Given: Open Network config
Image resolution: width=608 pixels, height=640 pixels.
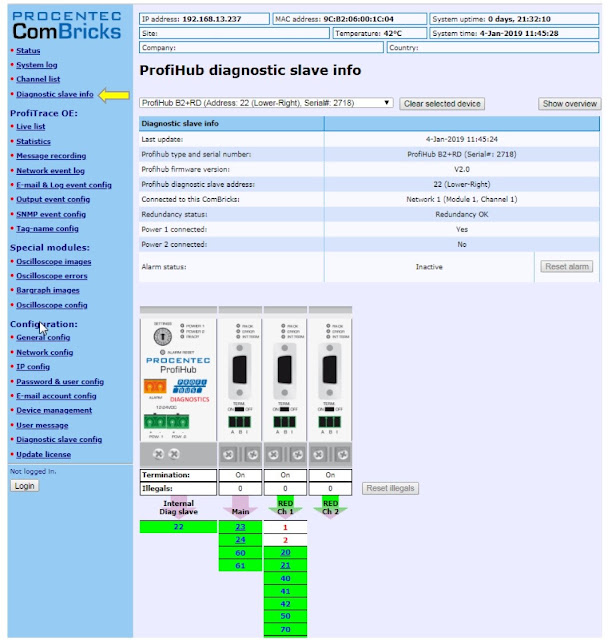Looking at the screenshot, I should point(44,352).
